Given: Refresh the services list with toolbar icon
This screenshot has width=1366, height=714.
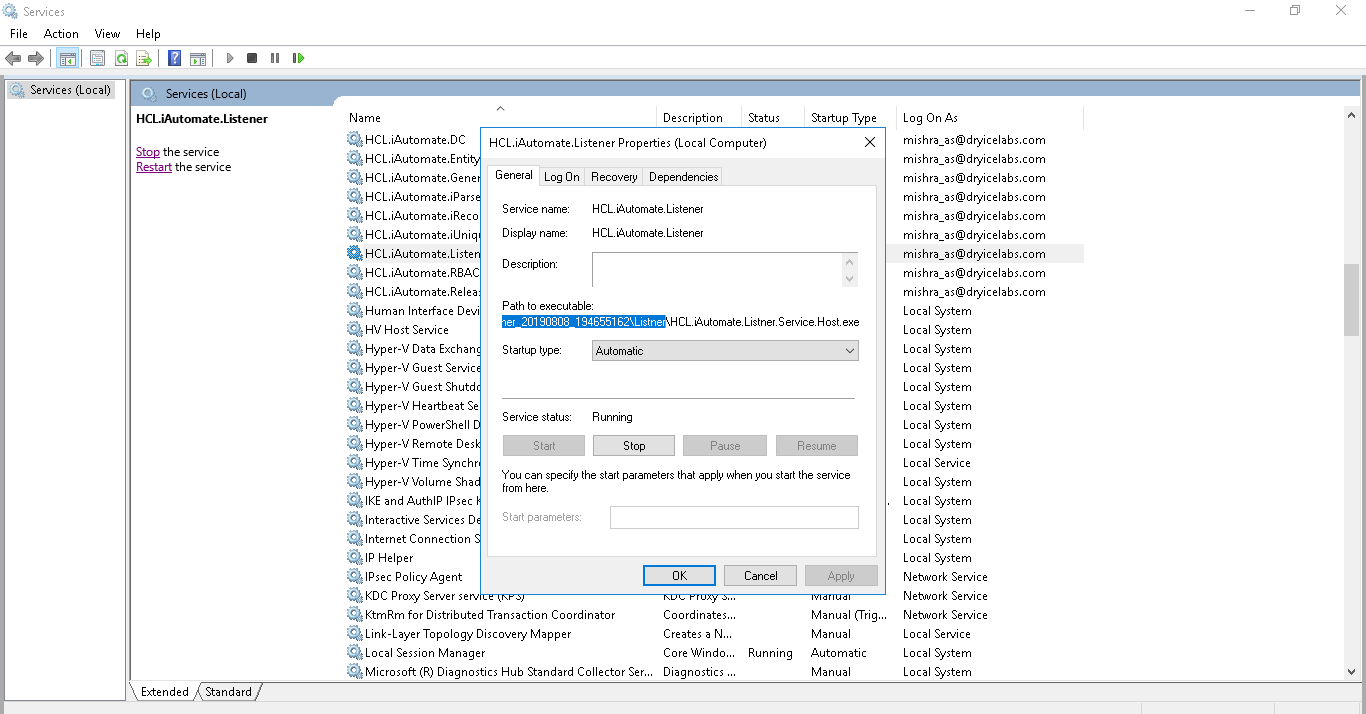Looking at the screenshot, I should (120, 58).
